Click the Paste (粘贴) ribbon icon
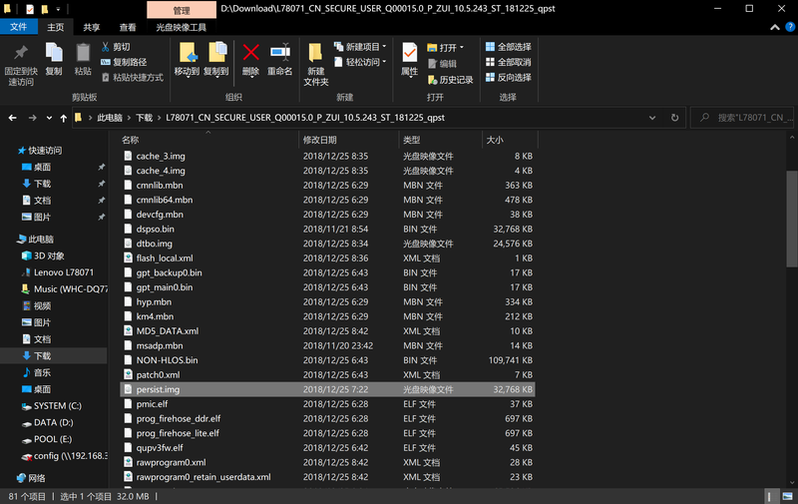798x504 pixels. point(82,60)
